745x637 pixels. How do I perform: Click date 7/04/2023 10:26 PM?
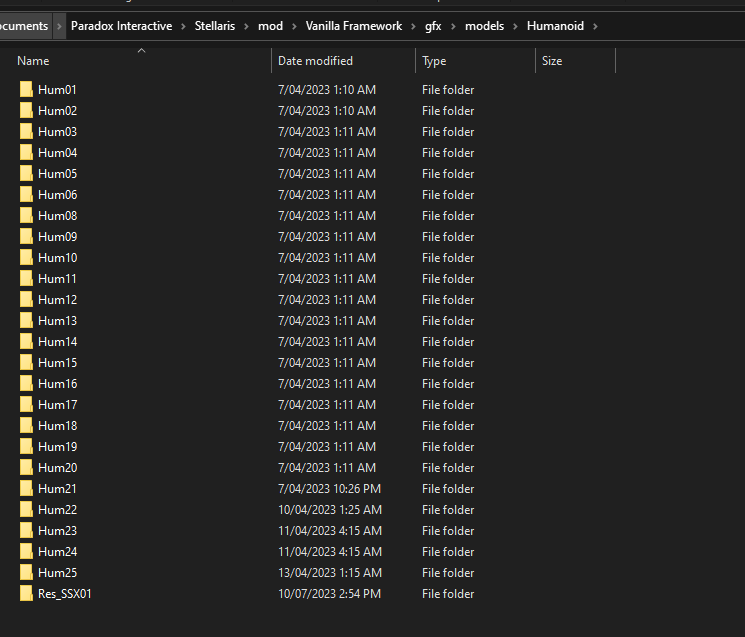329,488
